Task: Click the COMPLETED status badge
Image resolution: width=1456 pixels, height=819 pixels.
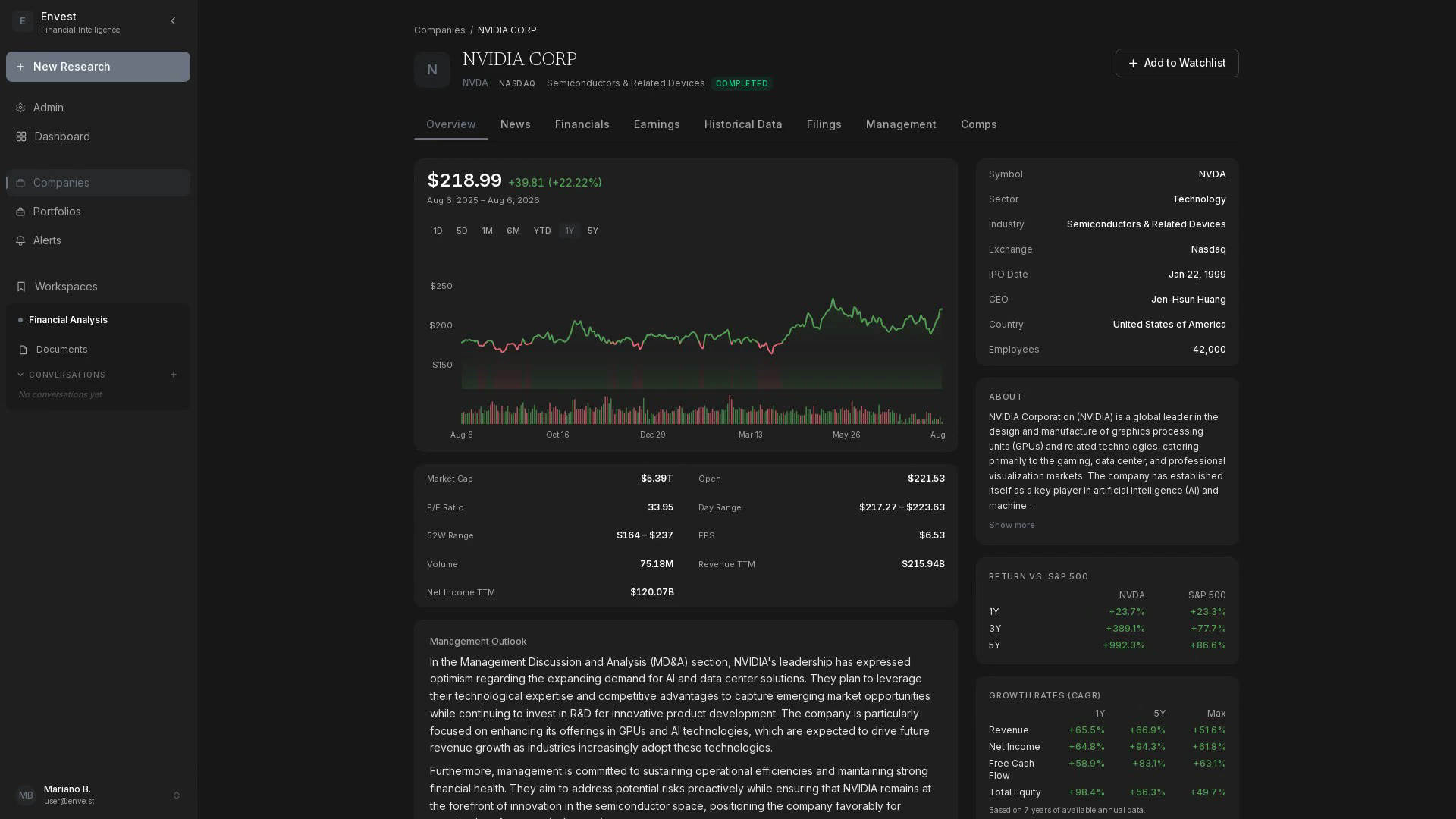Action: pyautogui.click(x=742, y=83)
